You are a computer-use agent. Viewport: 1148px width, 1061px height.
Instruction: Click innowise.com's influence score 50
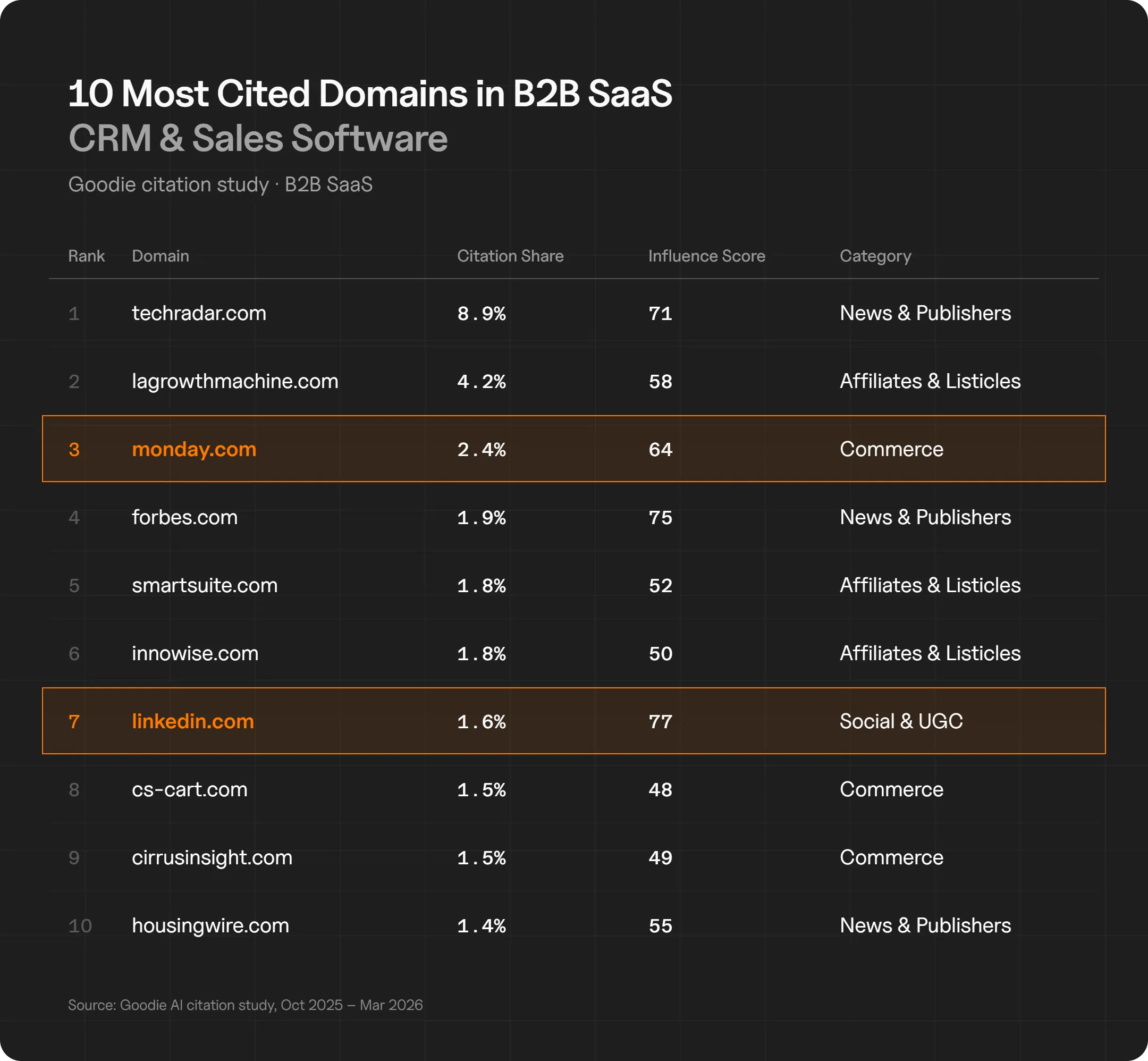(x=660, y=654)
